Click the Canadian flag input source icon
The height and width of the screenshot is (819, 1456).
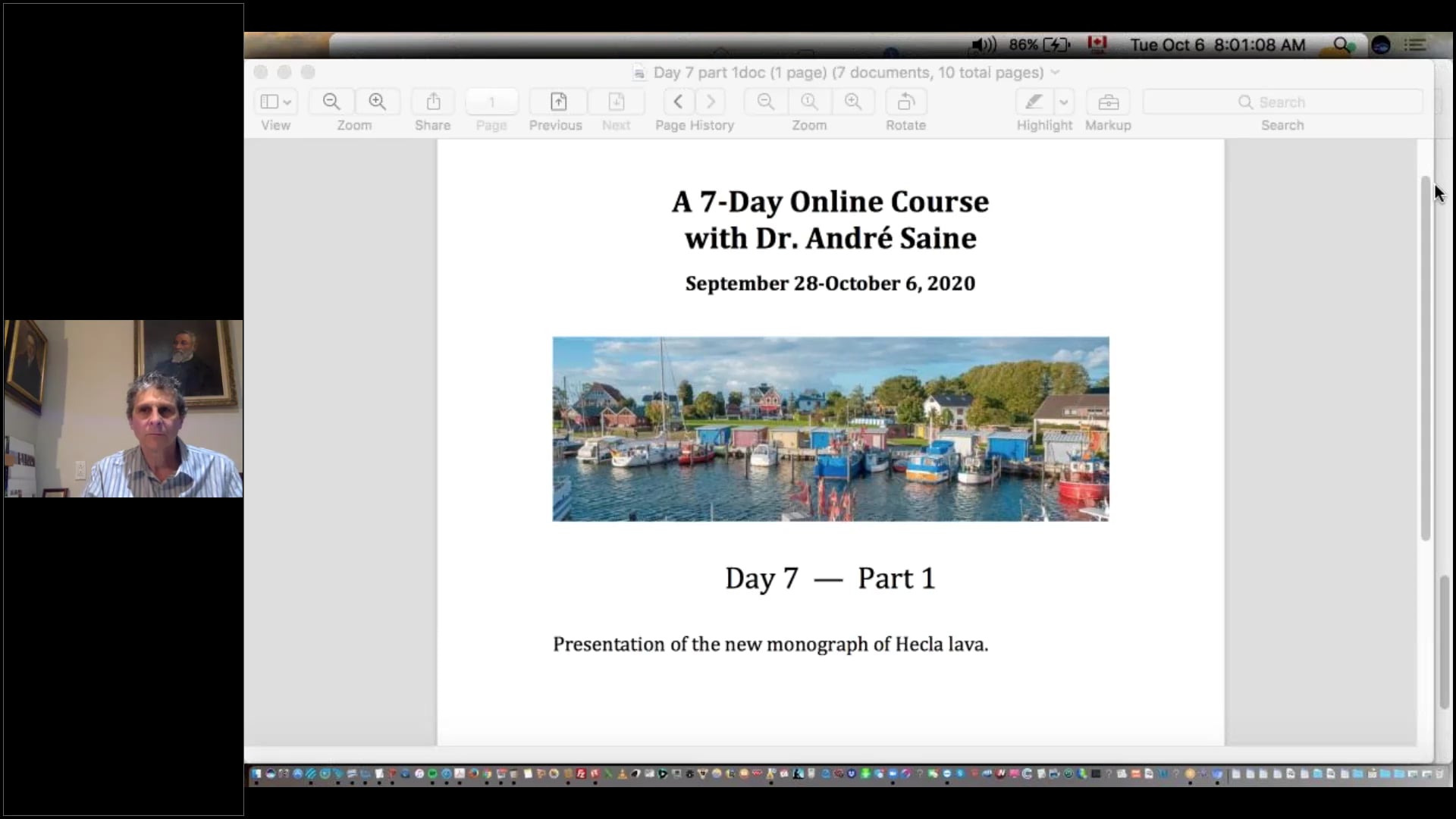1097,45
